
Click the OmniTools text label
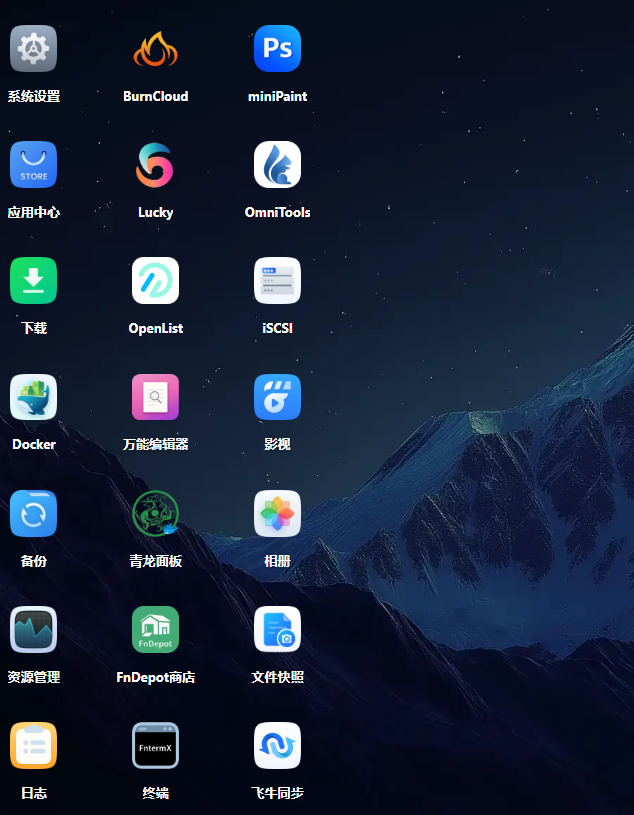278,212
